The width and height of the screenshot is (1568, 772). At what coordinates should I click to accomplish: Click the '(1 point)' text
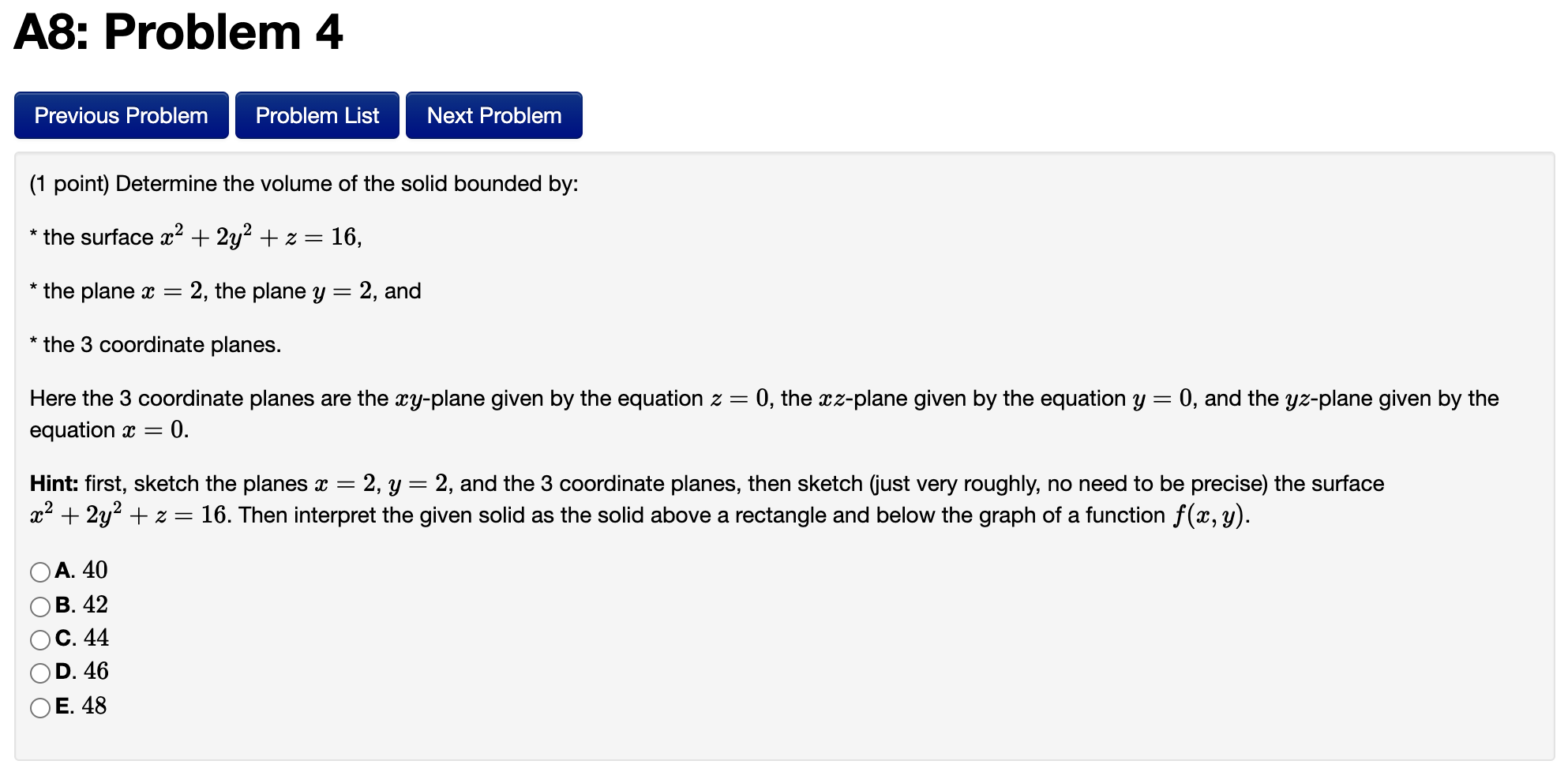(69, 184)
